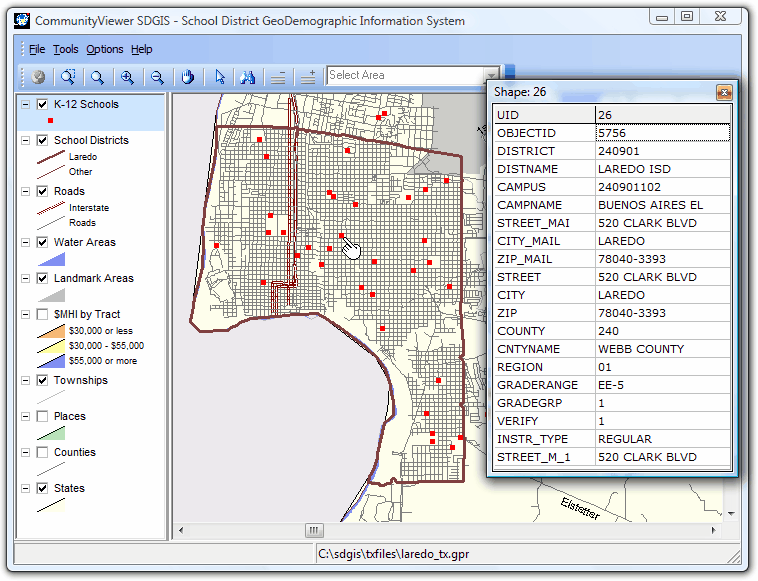The image size is (758, 581).
Task: Open the Select Area dropdown
Action: tap(491, 76)
